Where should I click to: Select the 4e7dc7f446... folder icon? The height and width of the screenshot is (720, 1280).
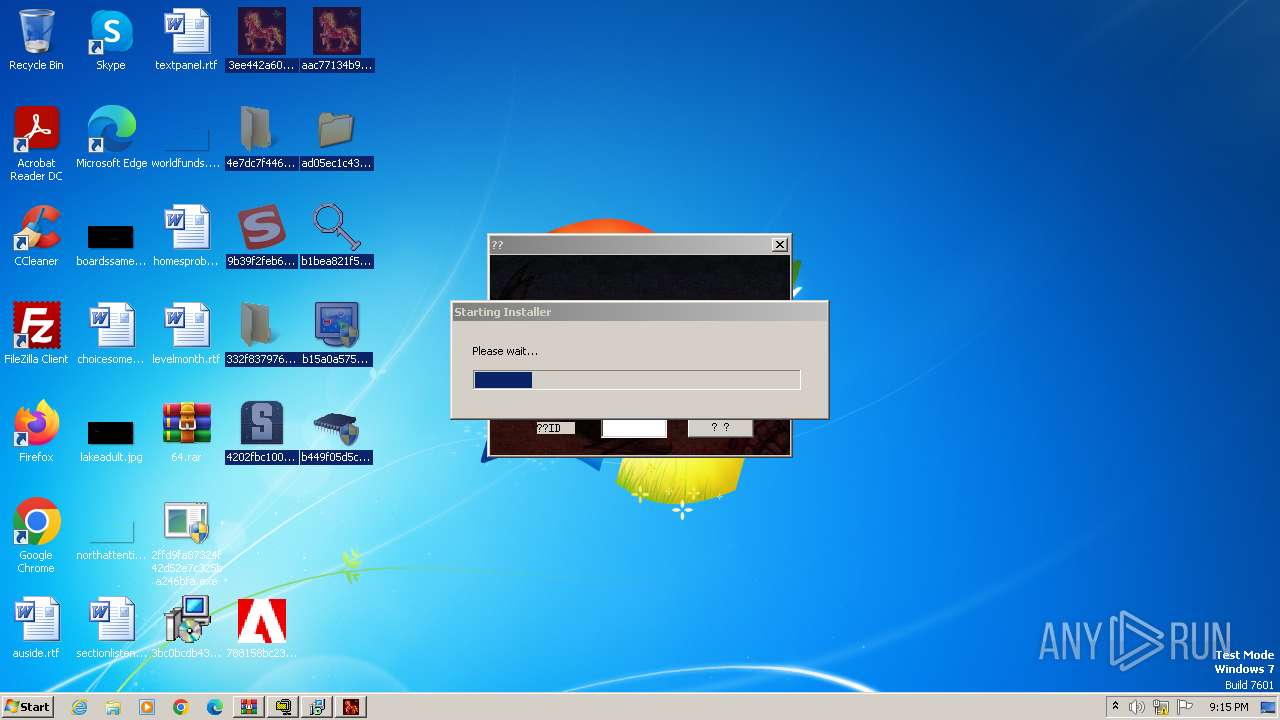coord(261,138)
